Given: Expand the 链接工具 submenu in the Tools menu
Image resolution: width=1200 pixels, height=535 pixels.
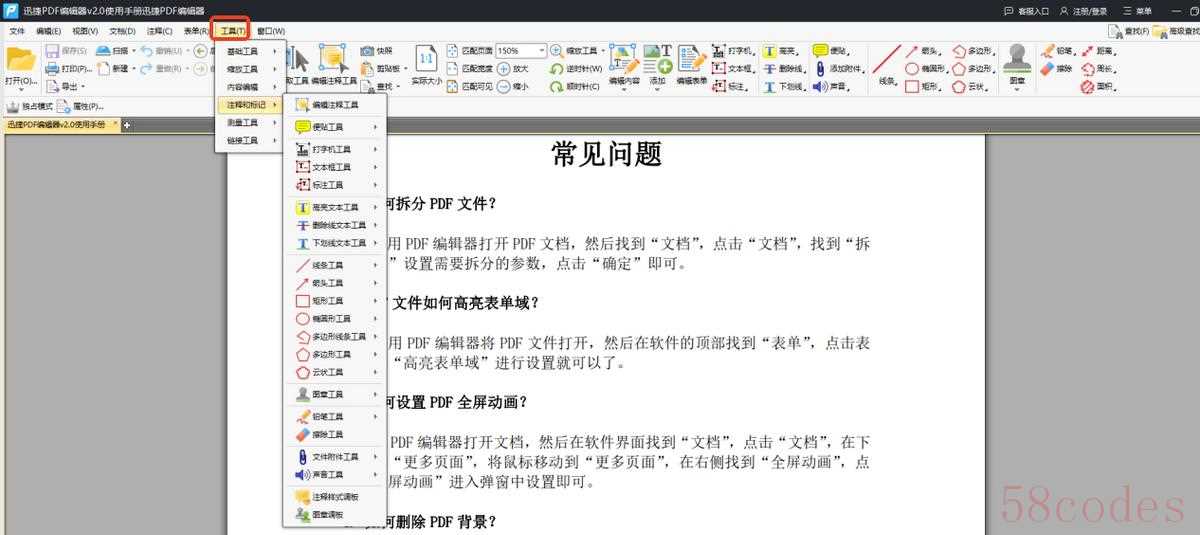Looking at the screenshot, I should (x=245, y=140).
